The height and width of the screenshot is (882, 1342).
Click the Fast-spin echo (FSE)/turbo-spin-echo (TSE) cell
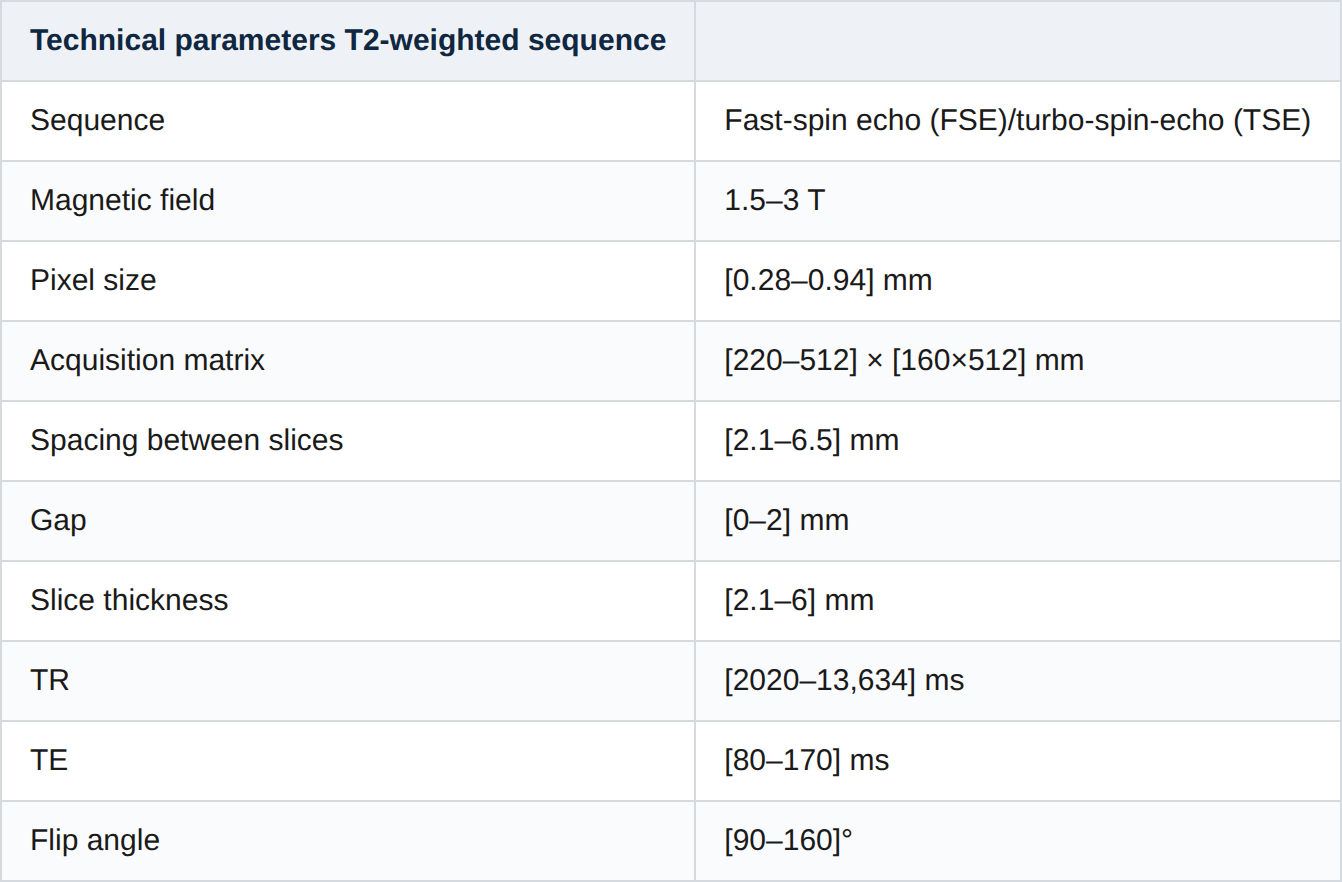click(1017, 120)
